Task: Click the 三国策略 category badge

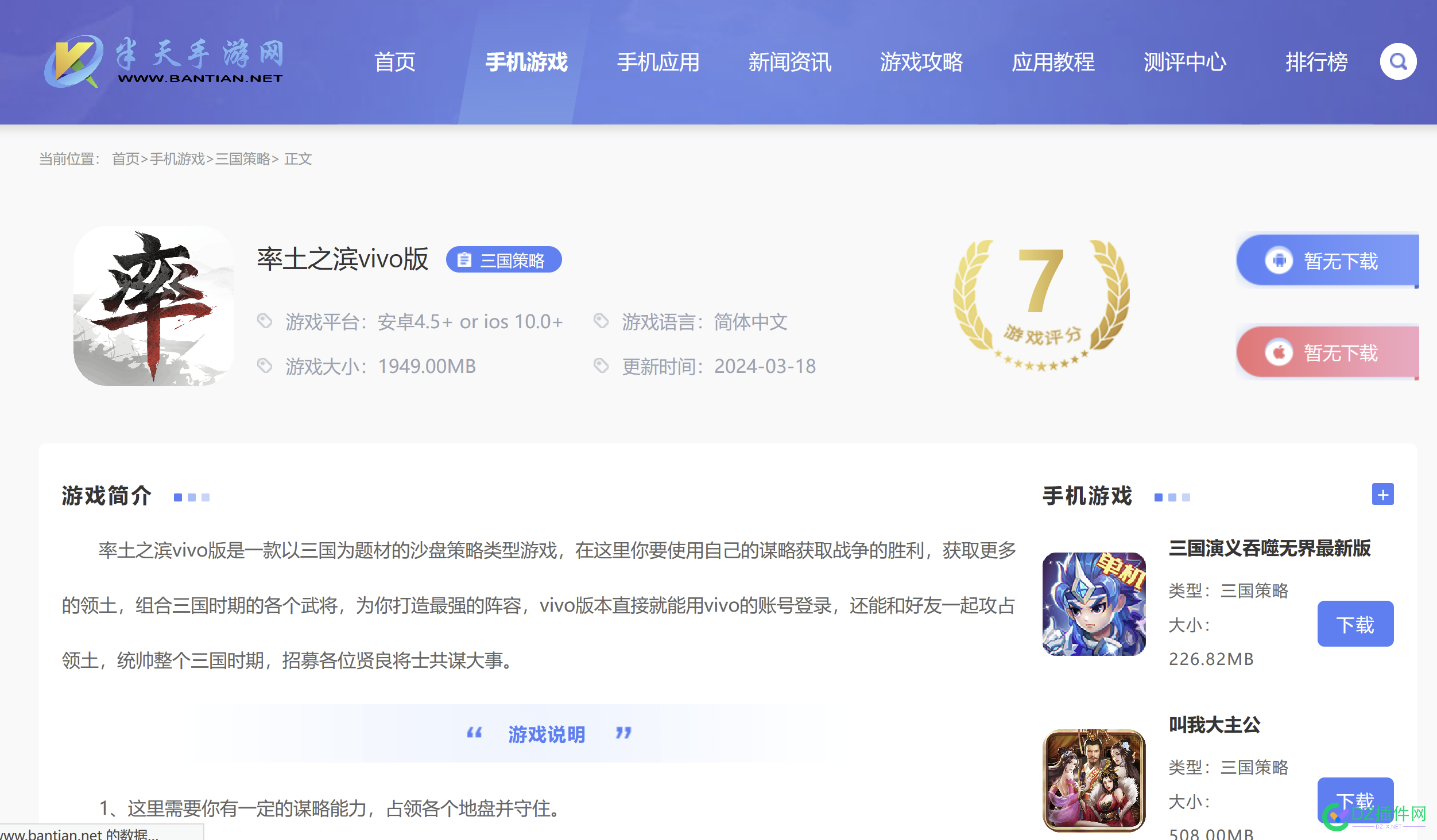Action: pyautogui.click(x=503, y=260)
